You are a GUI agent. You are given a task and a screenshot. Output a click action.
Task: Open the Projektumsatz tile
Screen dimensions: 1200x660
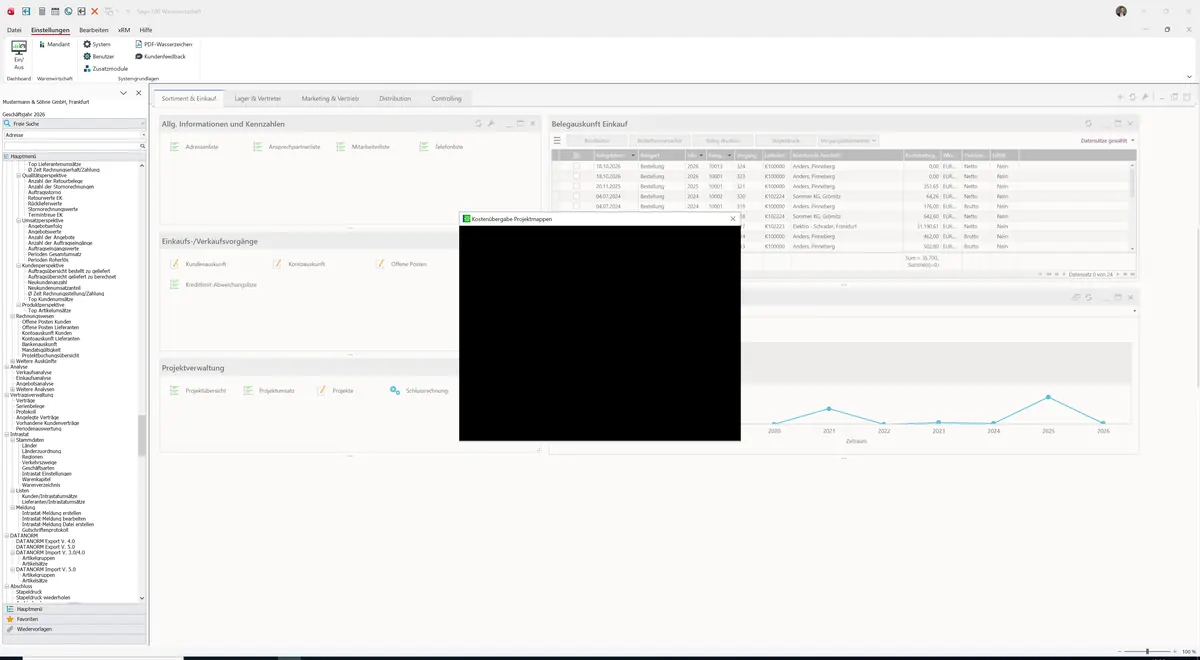[269, 390]
